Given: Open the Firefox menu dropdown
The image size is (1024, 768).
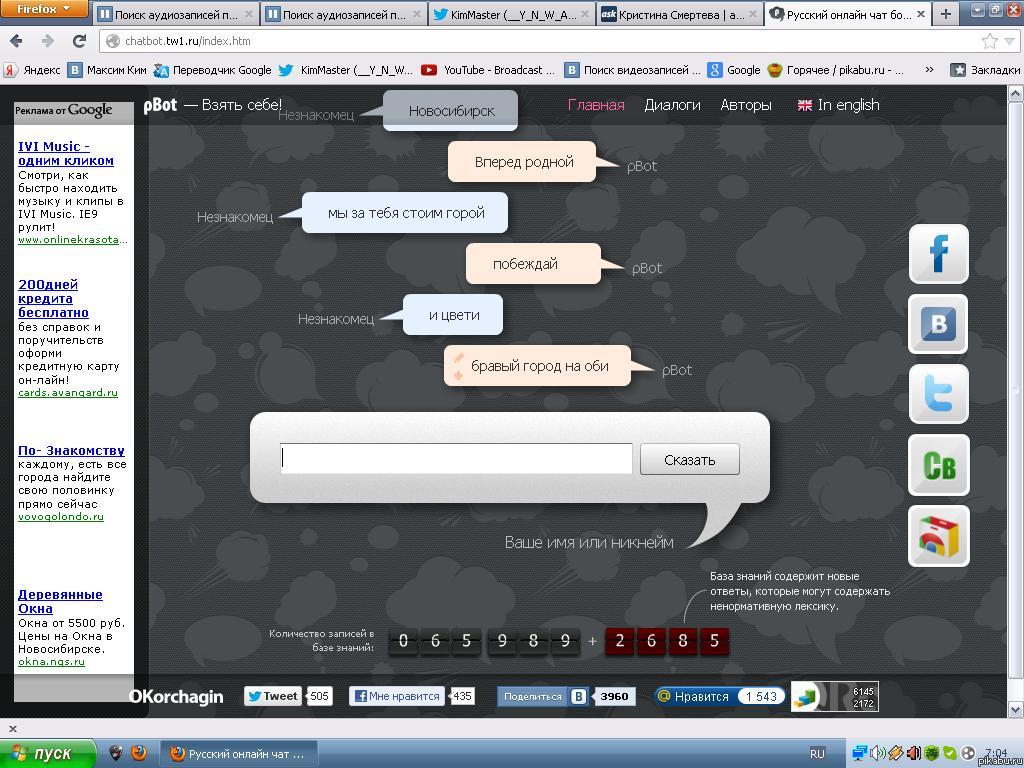Looking at the screenshot, I should (45, 10).
